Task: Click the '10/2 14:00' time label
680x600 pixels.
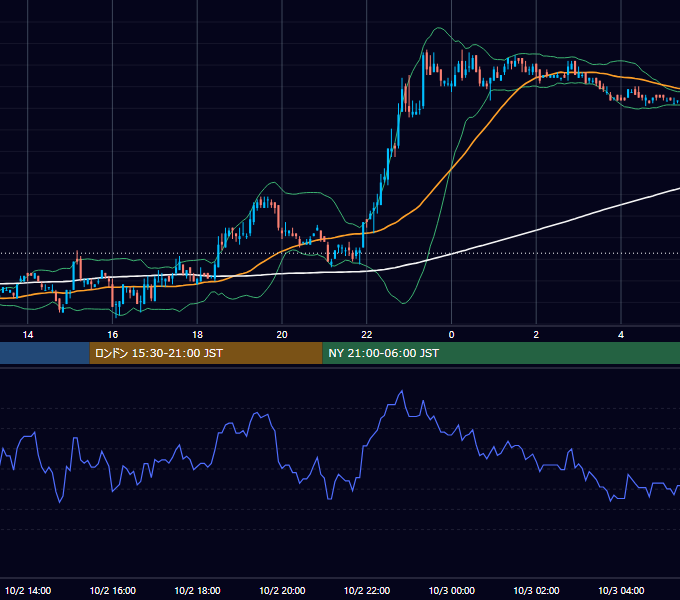Action: [x=28, y=590]
